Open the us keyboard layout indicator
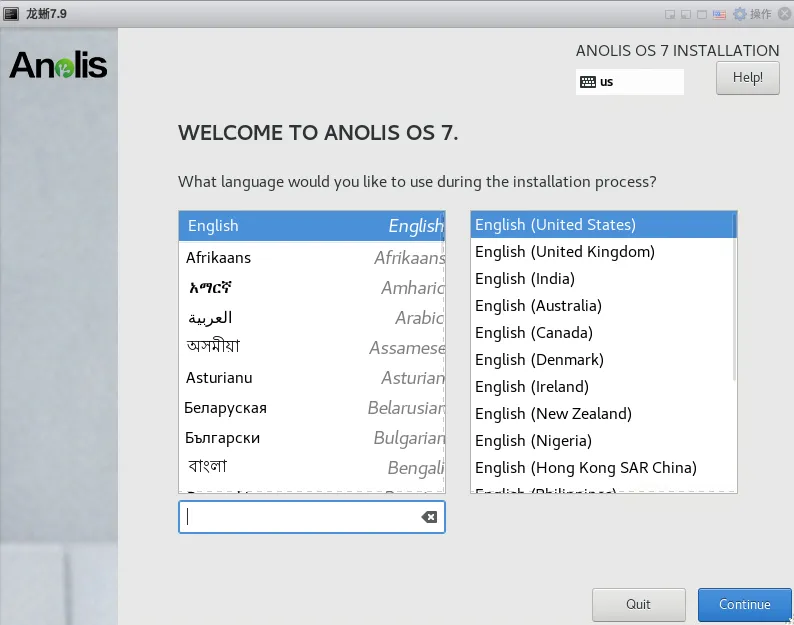 tap(629, 82)
